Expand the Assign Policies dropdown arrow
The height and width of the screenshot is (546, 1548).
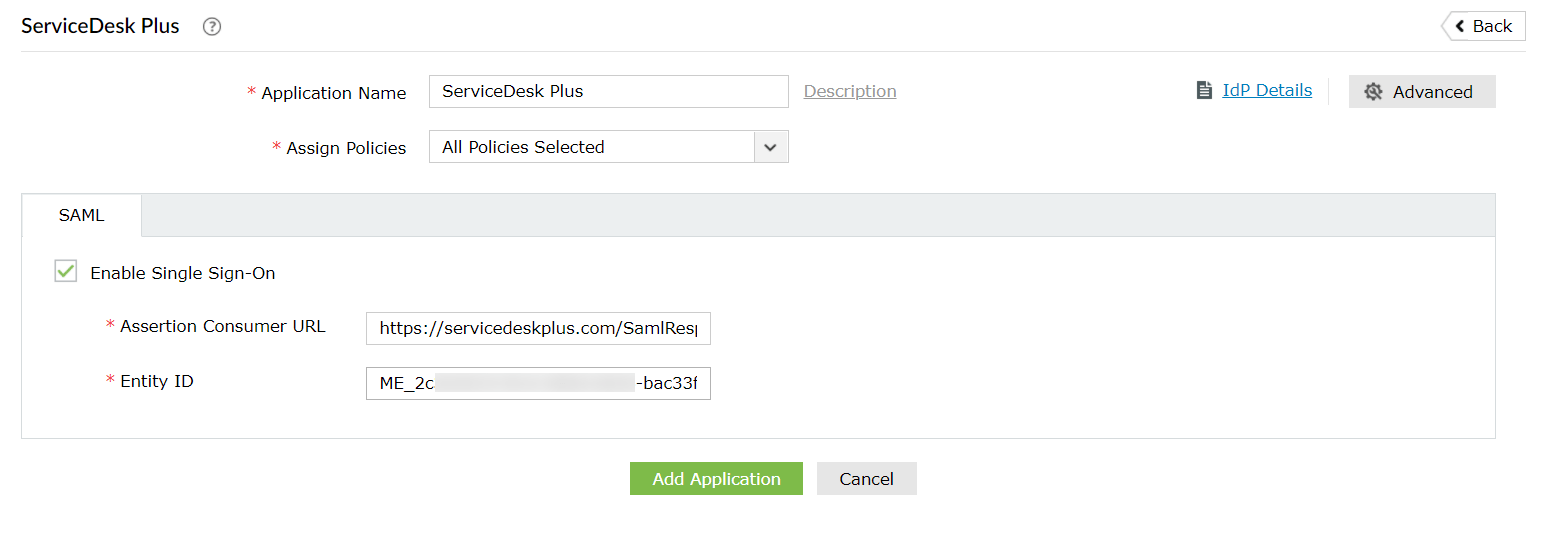point(770,147)
